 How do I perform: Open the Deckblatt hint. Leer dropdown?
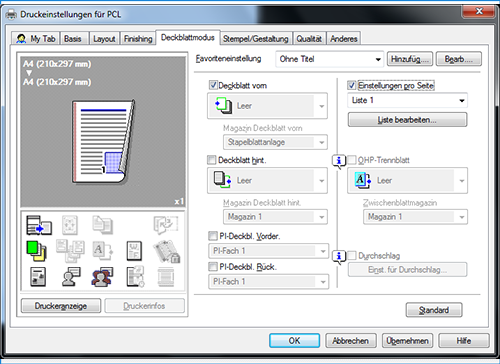(267, 181)
